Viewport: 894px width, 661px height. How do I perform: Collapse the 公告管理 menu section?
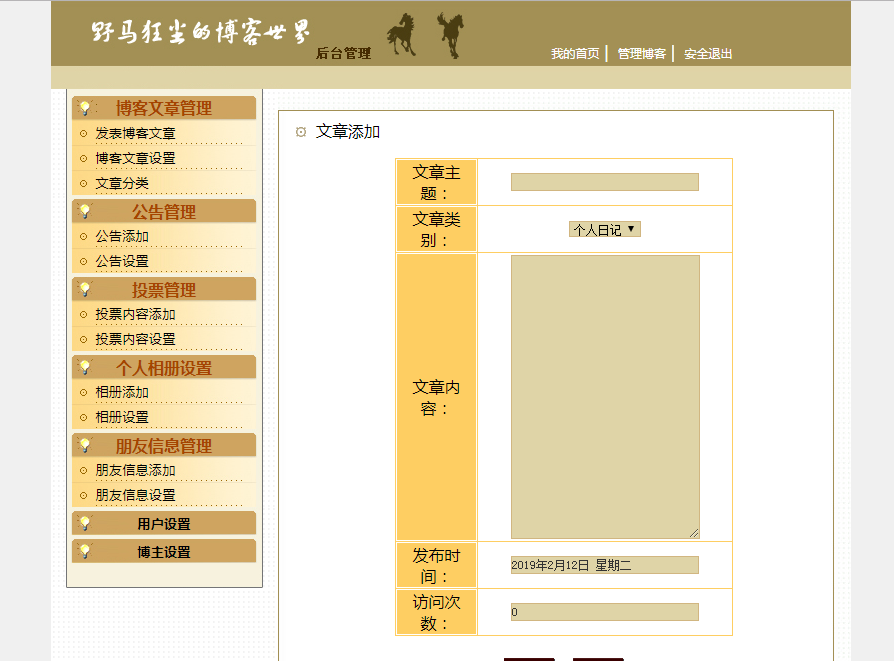tap(164, 212)
